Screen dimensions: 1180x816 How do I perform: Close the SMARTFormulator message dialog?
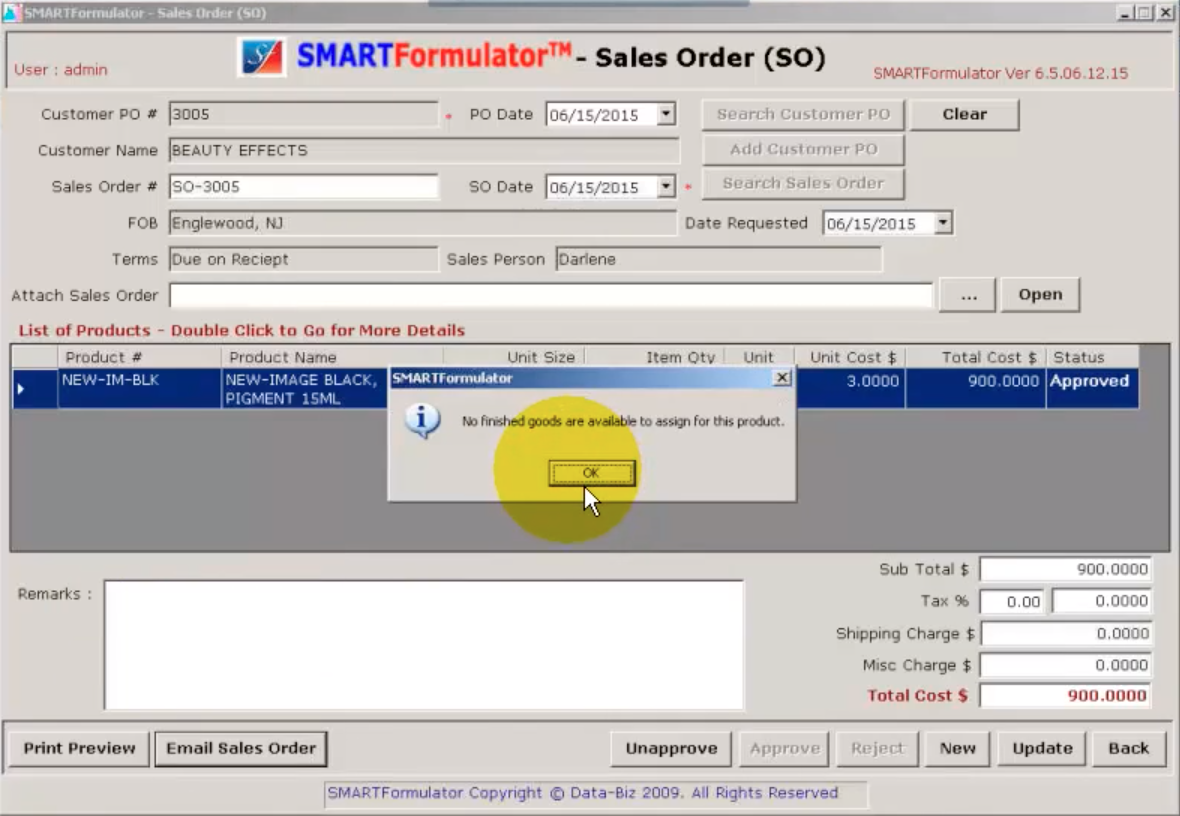[x=782, y=378]
